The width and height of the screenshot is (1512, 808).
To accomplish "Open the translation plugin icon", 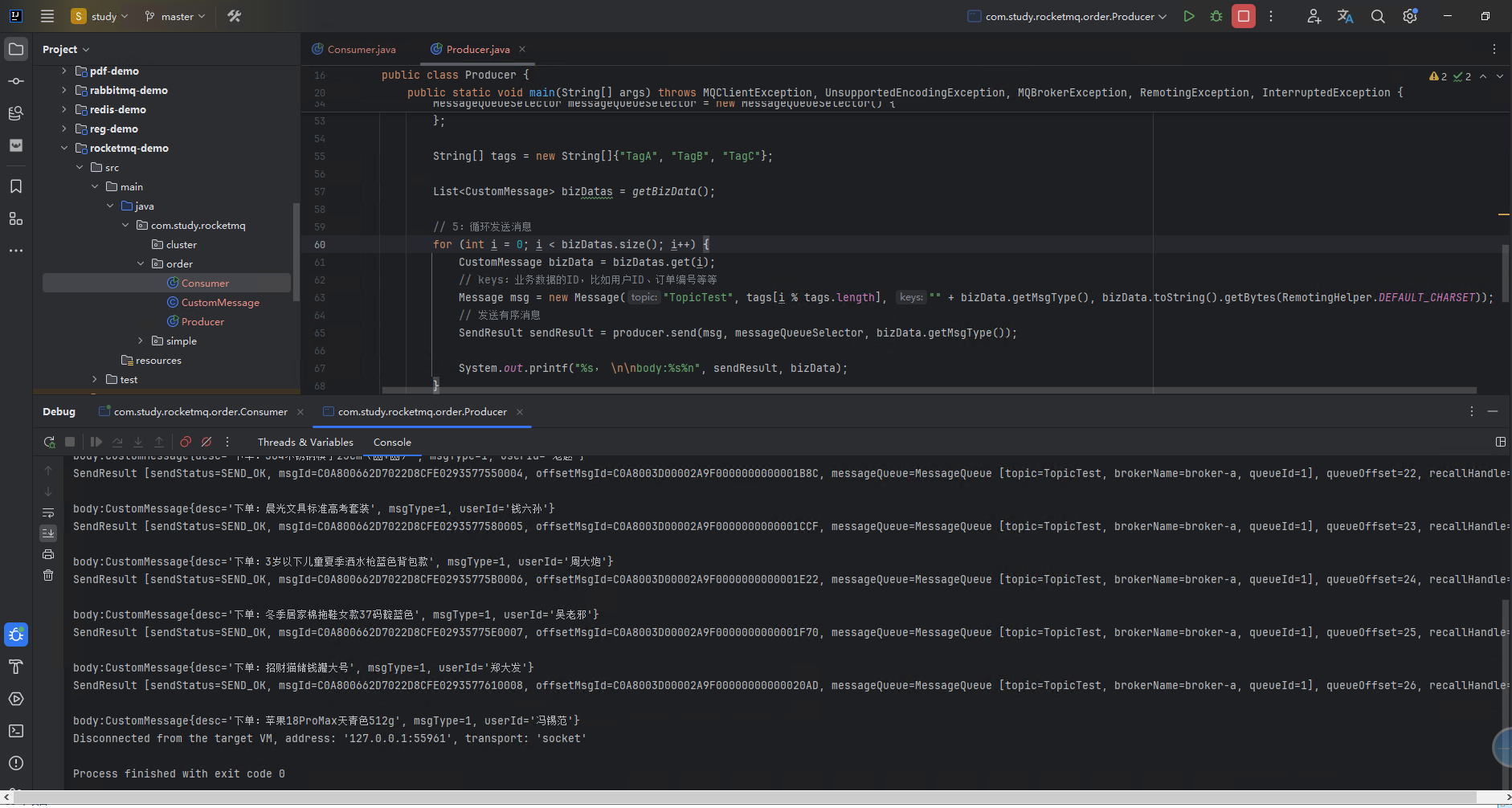I will pyautogui.click(x=1346, y=16).
